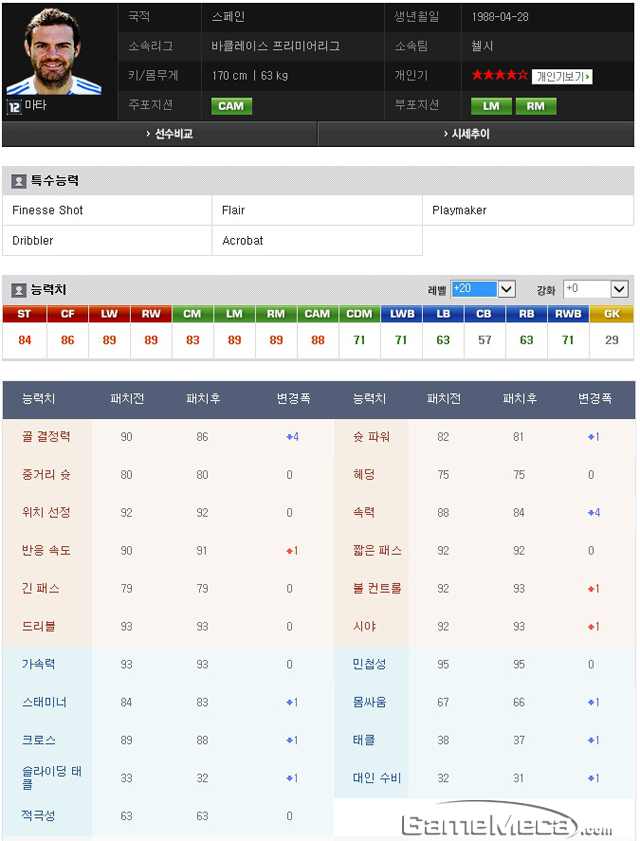Click the 스태미너 stat row label

pos(44,702)
